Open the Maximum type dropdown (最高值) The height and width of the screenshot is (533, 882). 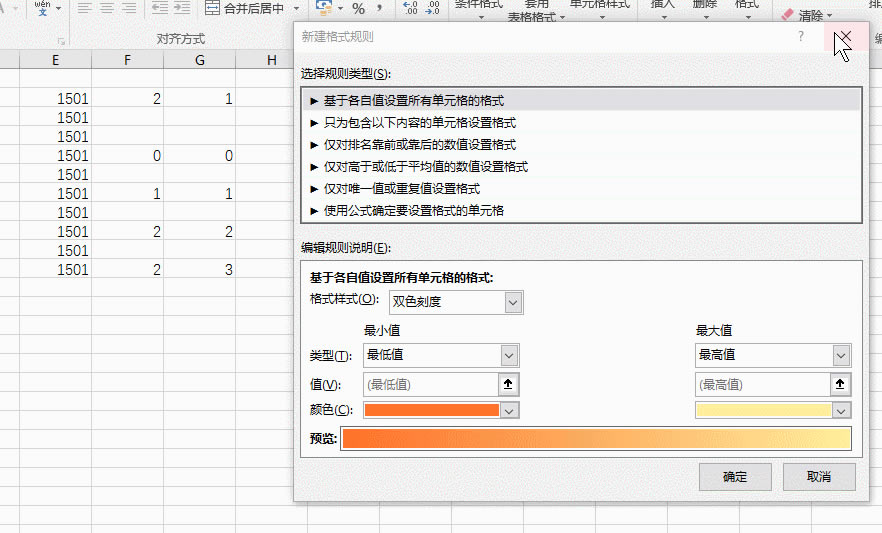click(773, 355)
